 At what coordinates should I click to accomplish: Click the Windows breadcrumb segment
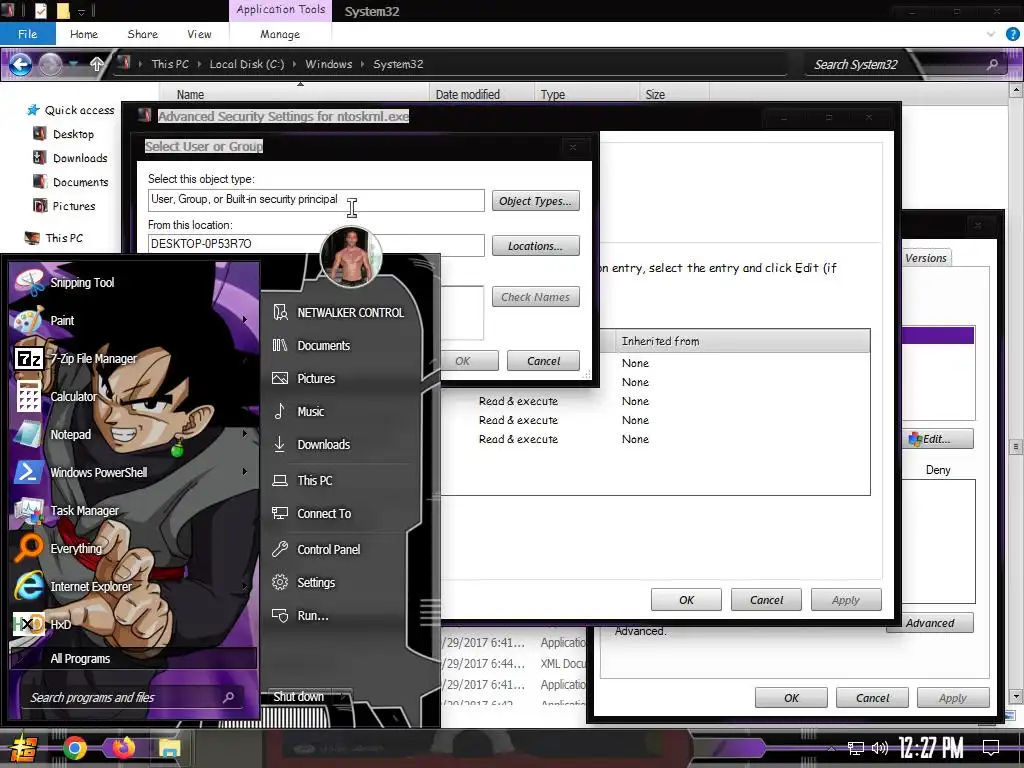click(x=328, y=64)
